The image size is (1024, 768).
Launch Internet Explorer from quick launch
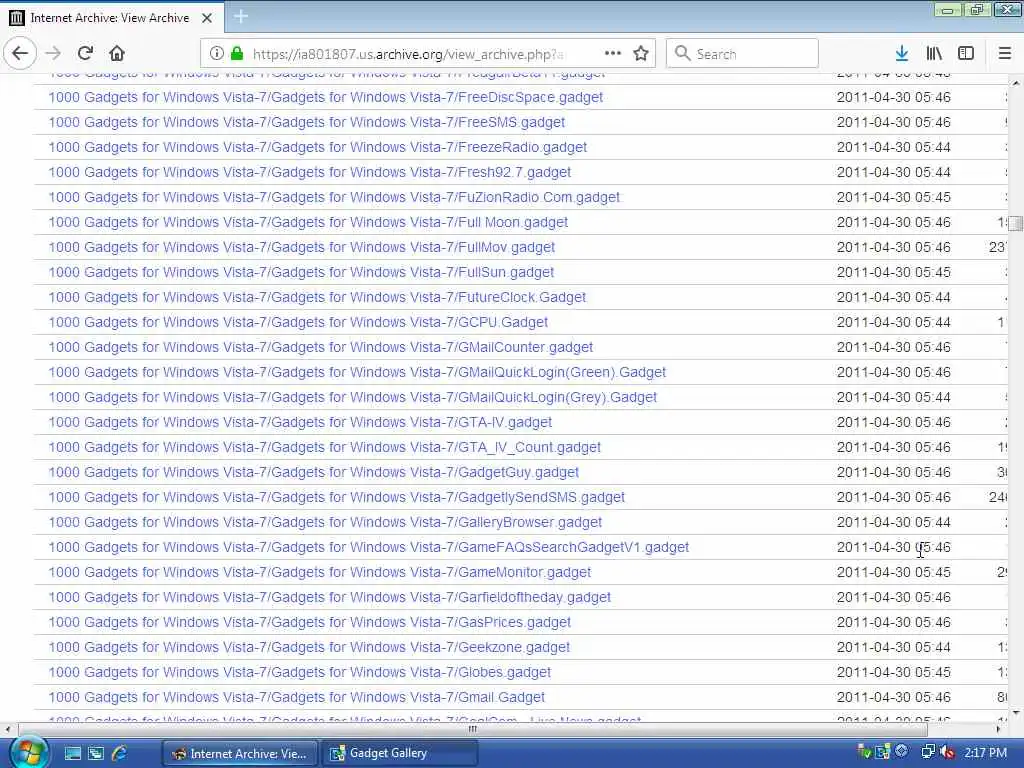pos(120,754)
